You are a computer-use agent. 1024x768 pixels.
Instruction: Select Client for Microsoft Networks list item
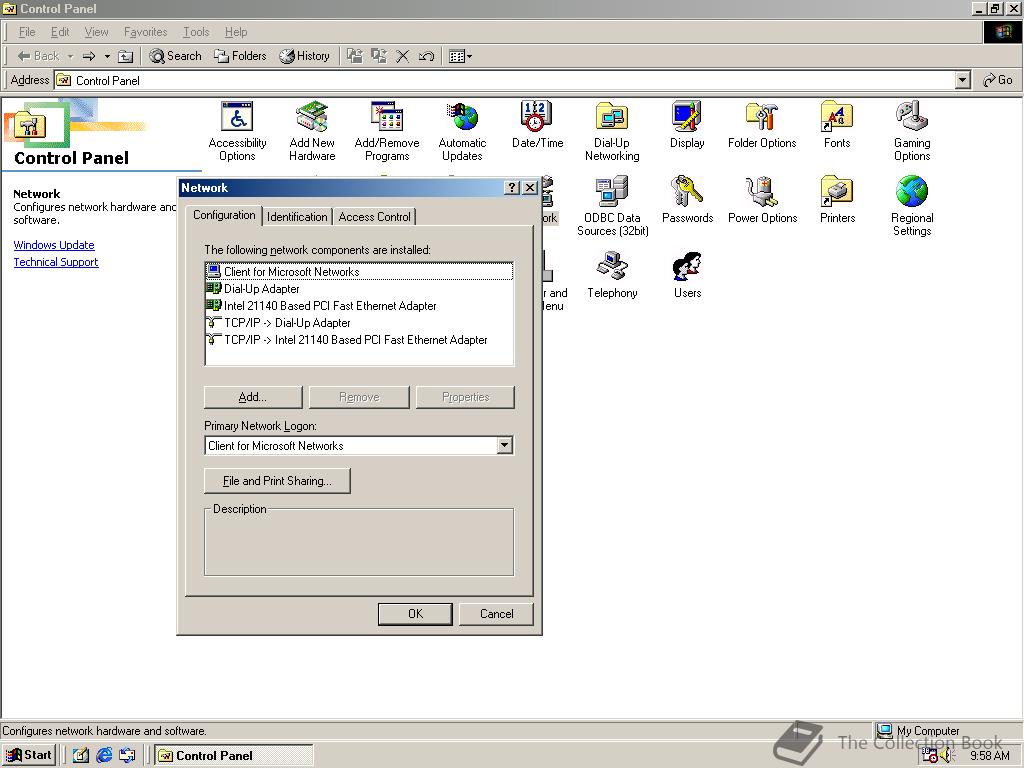point(359,272)
